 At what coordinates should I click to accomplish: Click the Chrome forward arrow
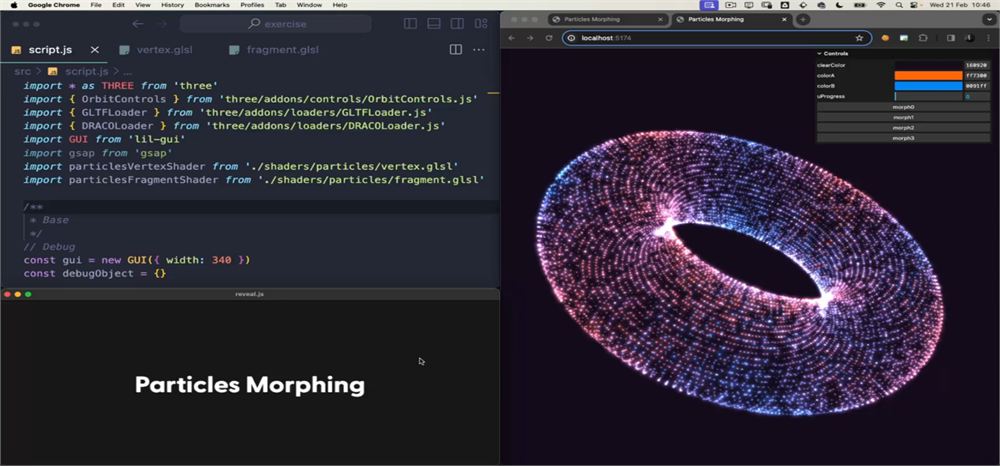click(530, 38)
